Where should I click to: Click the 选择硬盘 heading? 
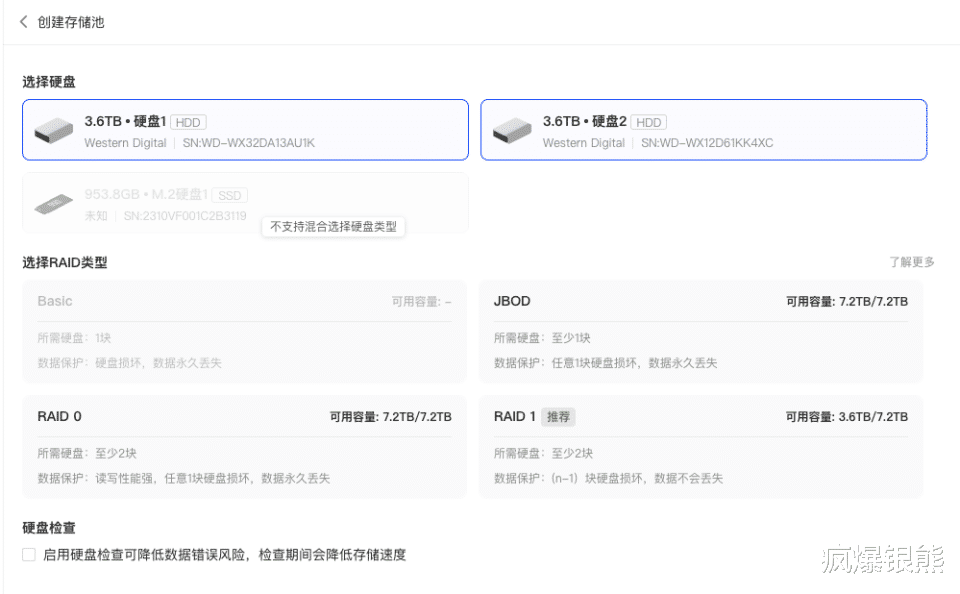pos(49,81)
